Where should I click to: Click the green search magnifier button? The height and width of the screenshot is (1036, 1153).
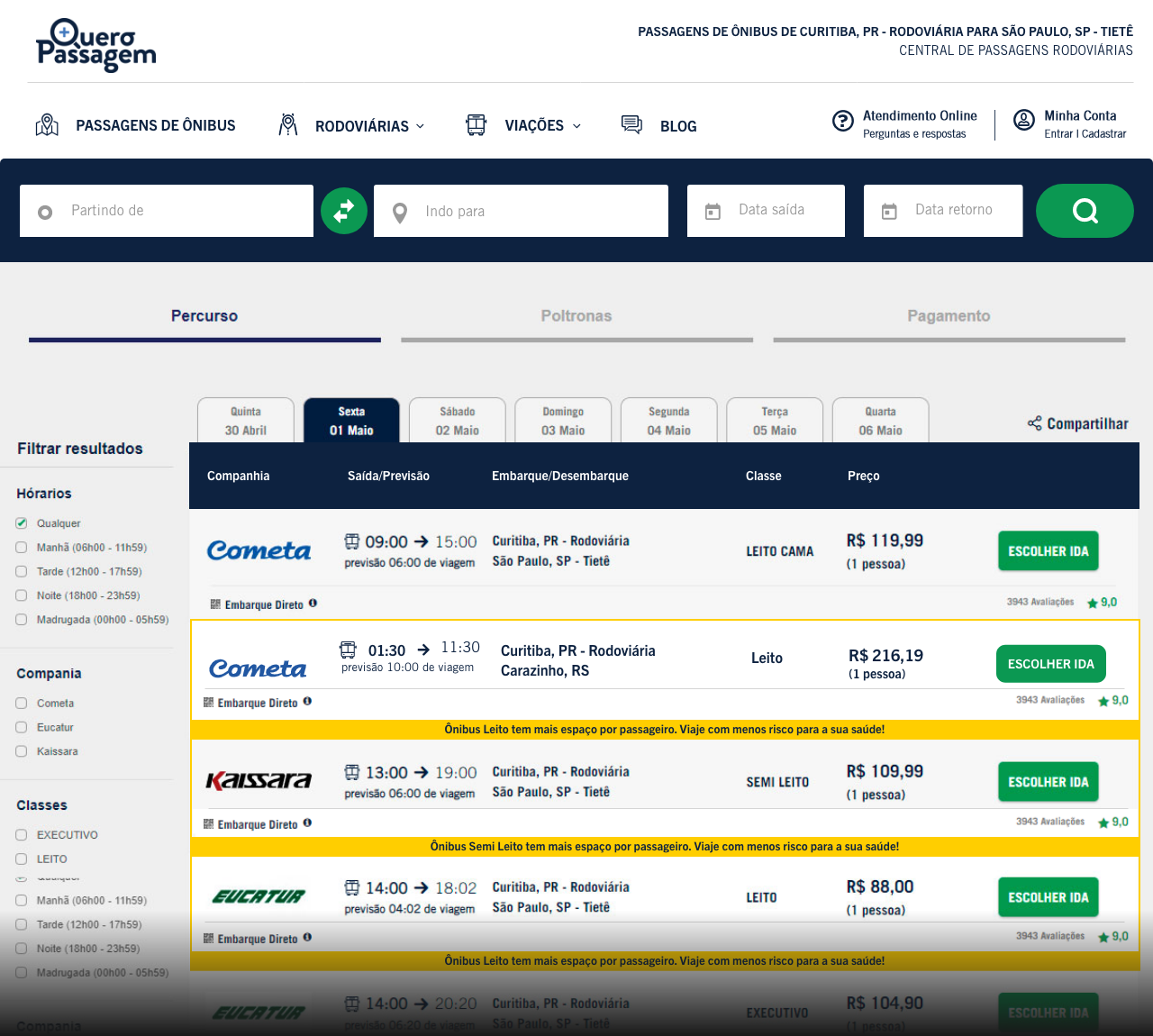pyautogui.click(x=1085, y=211)
